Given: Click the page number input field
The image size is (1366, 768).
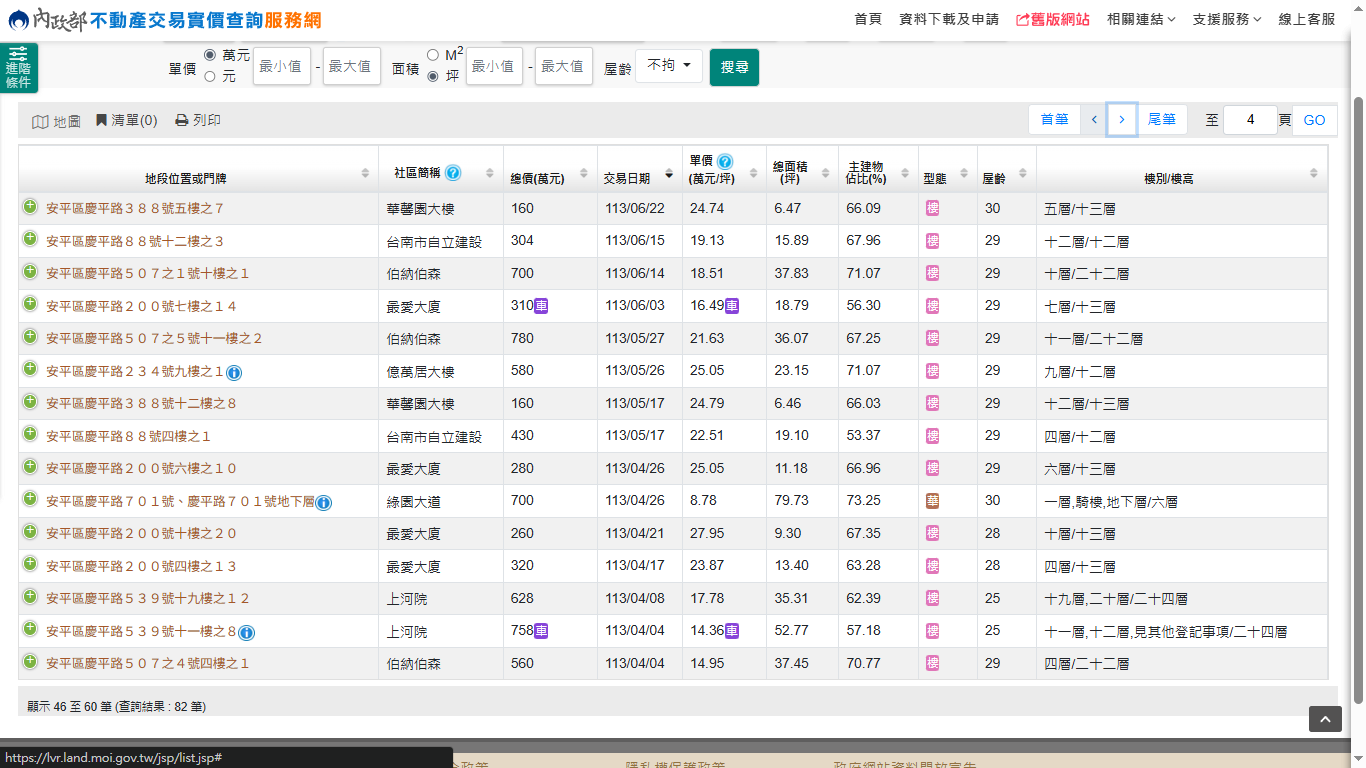Looking at the screenshot, I should pos(1249,120).
